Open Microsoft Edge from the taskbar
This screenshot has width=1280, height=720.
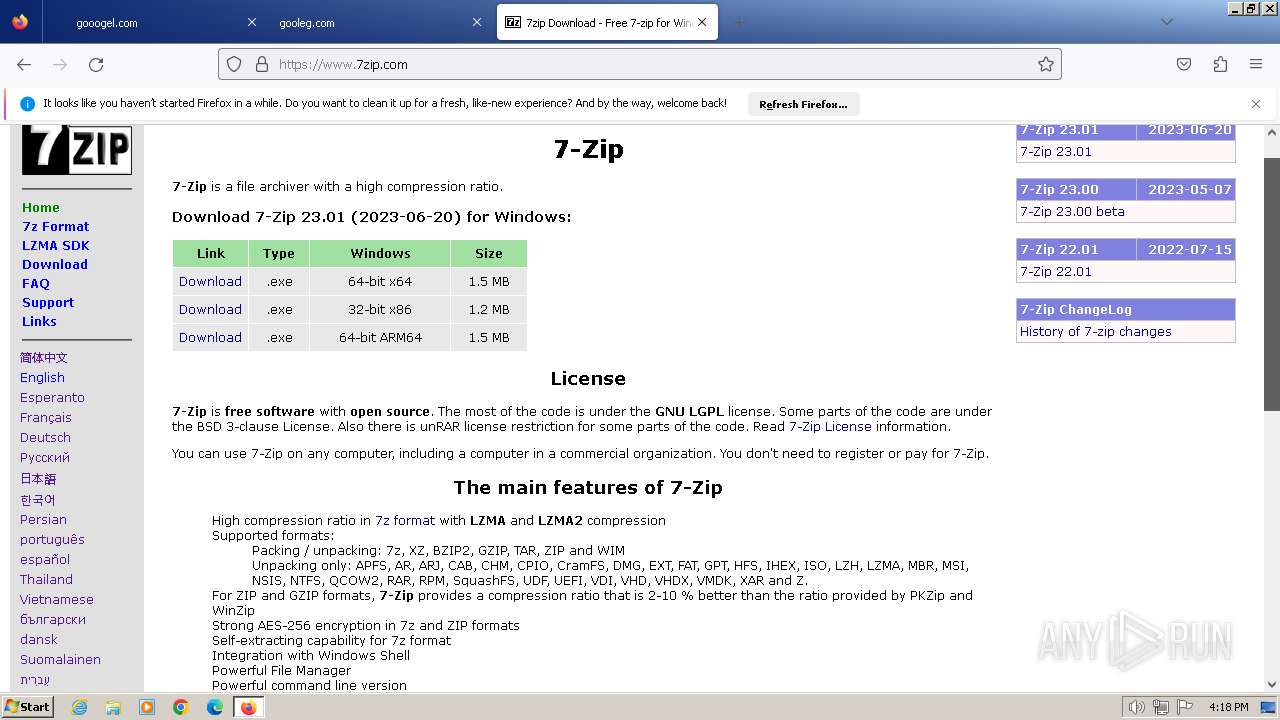click(x=215, y=707)
